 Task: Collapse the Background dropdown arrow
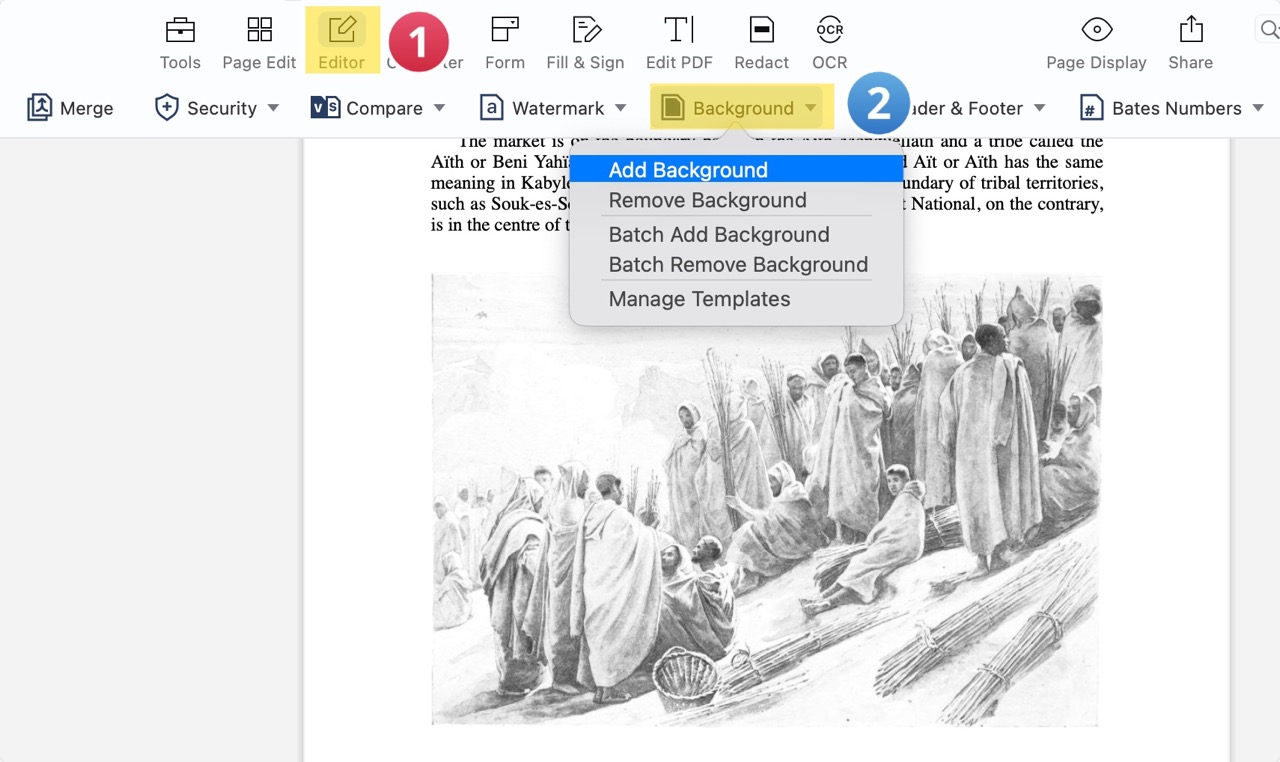point(810,108)
